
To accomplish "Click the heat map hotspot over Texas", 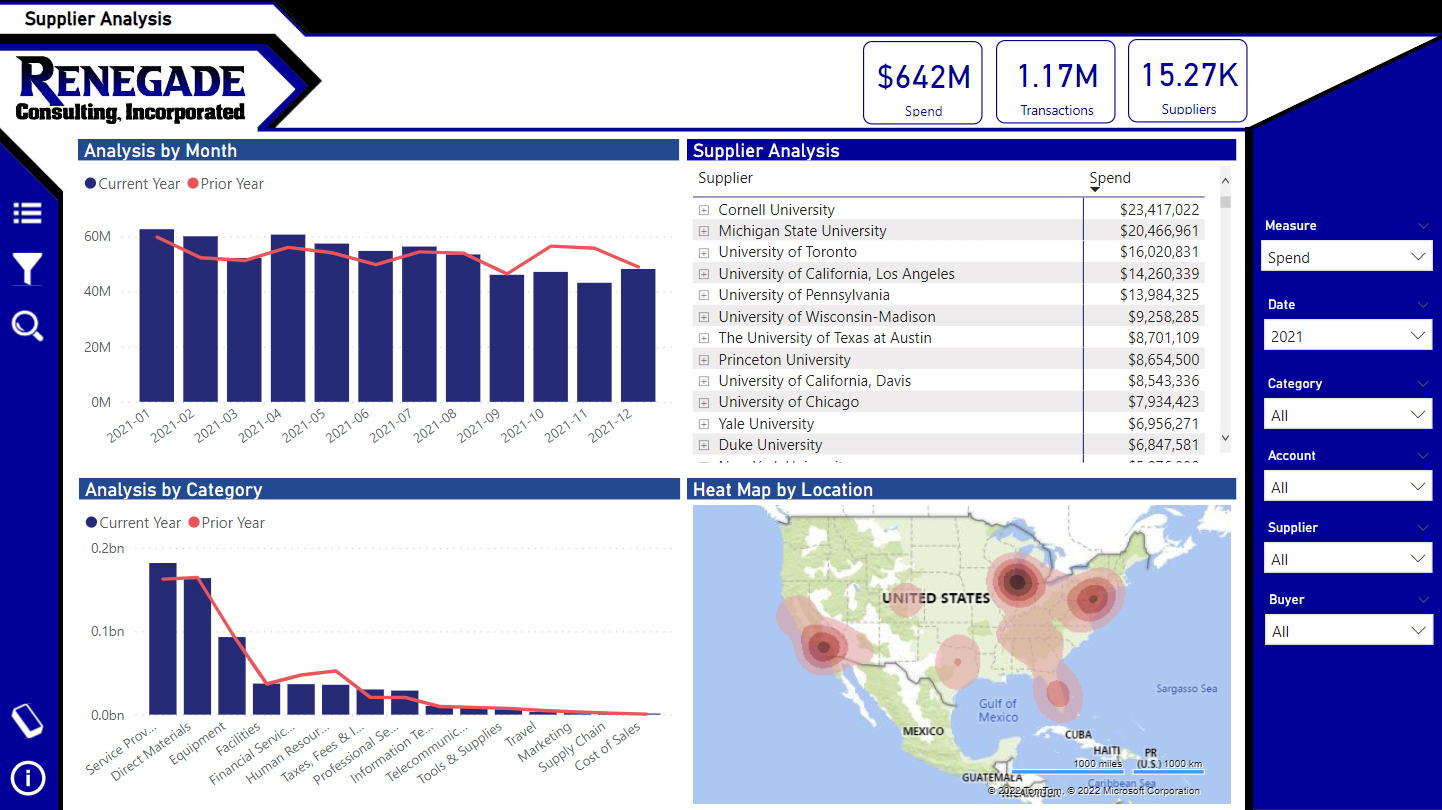I will pyautogui.click(x=958, y=661).
